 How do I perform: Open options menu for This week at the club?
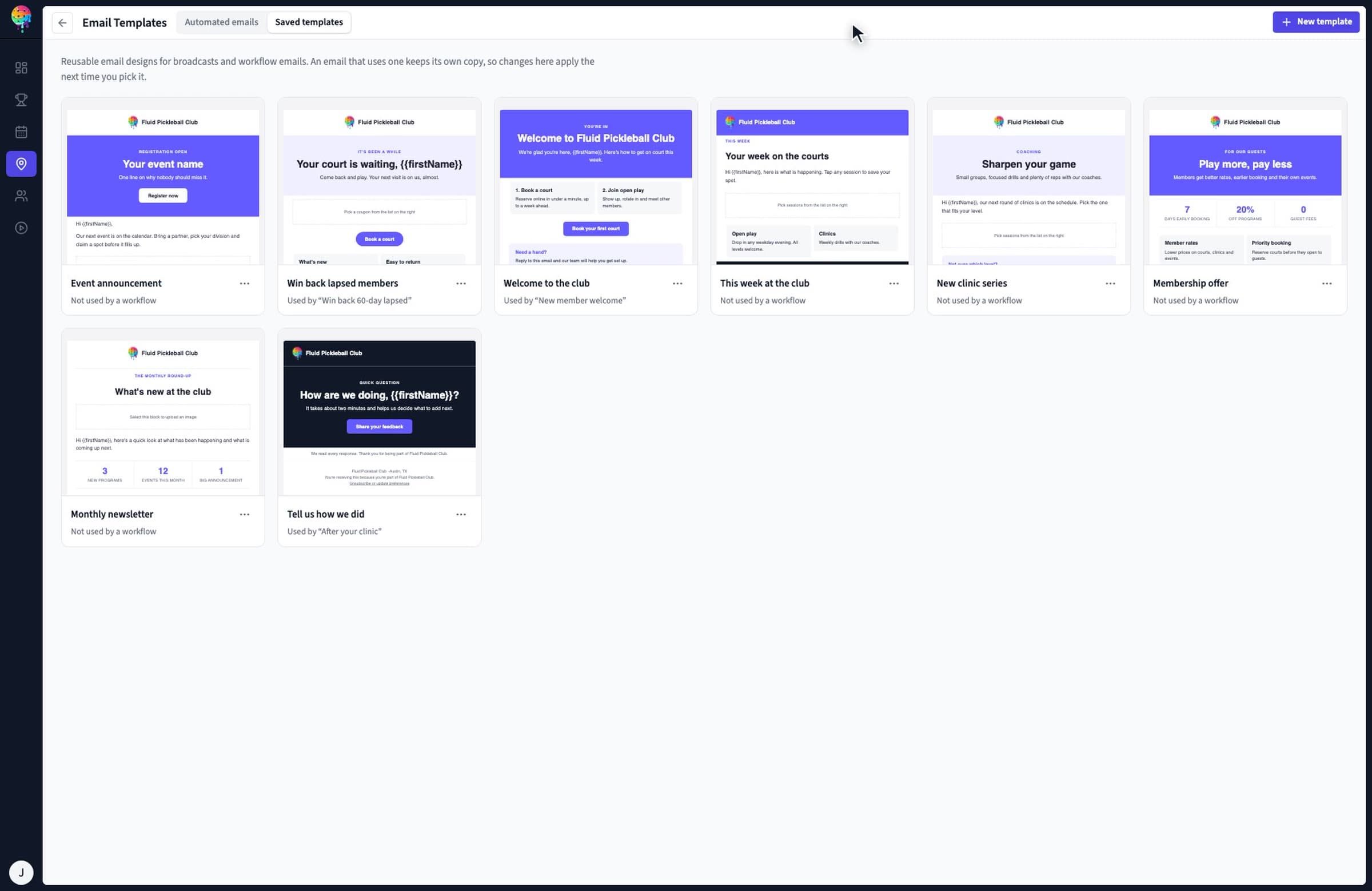[x=894, y=283]
